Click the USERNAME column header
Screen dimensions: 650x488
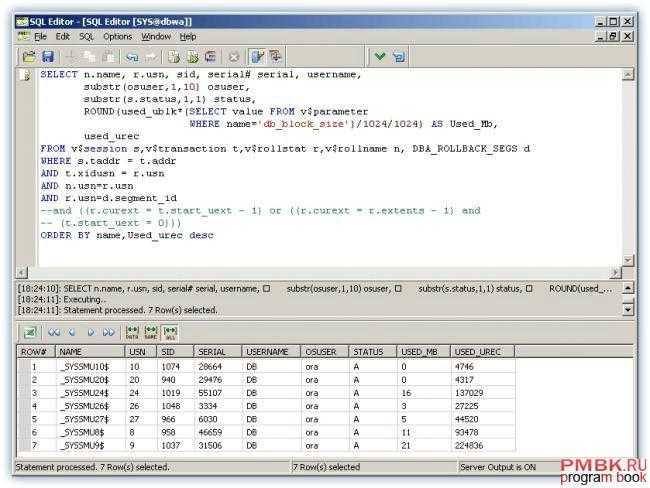tap(272, 352)
